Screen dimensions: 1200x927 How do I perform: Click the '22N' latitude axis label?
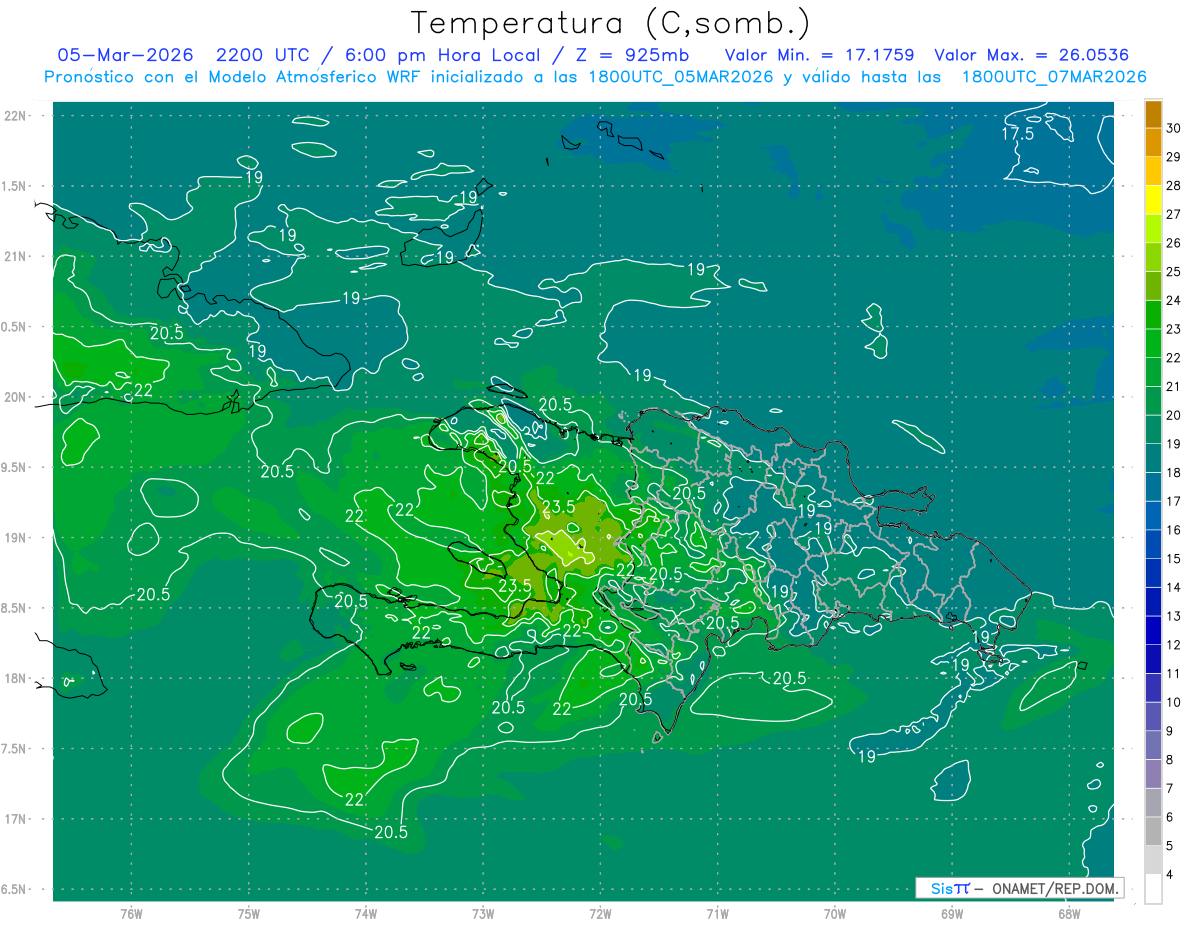(x=16, y=116)
